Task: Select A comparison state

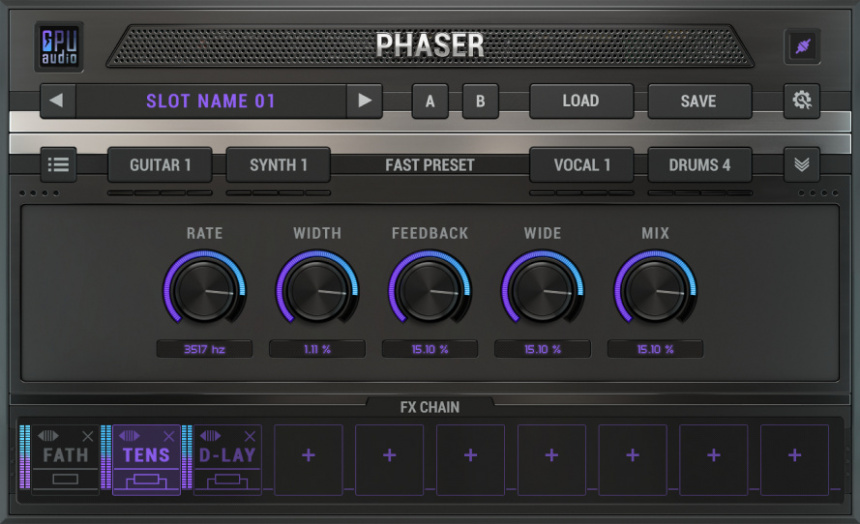Action: pyautogui.click(x=430, y=101)
